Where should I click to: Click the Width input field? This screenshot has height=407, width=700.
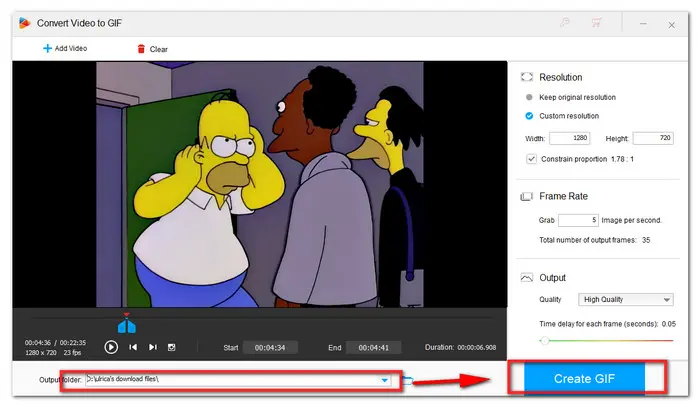[x=570, y=138]
